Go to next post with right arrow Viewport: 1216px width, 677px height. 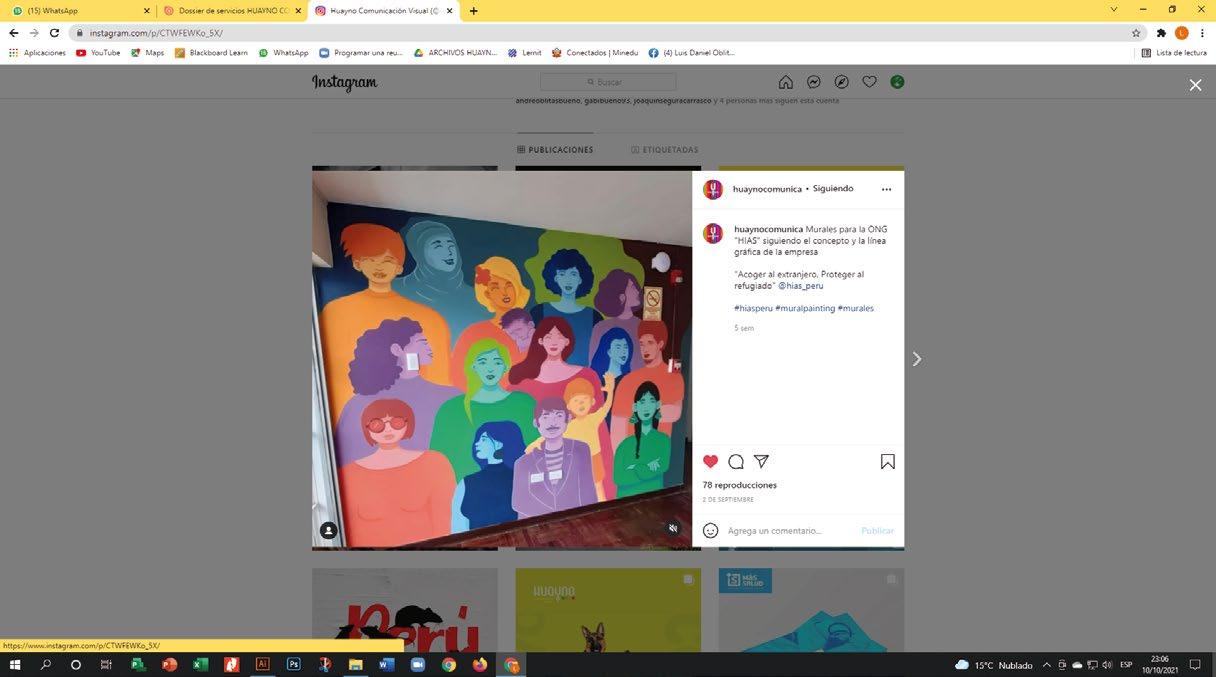pyautogui.click(x=917, y=359)
